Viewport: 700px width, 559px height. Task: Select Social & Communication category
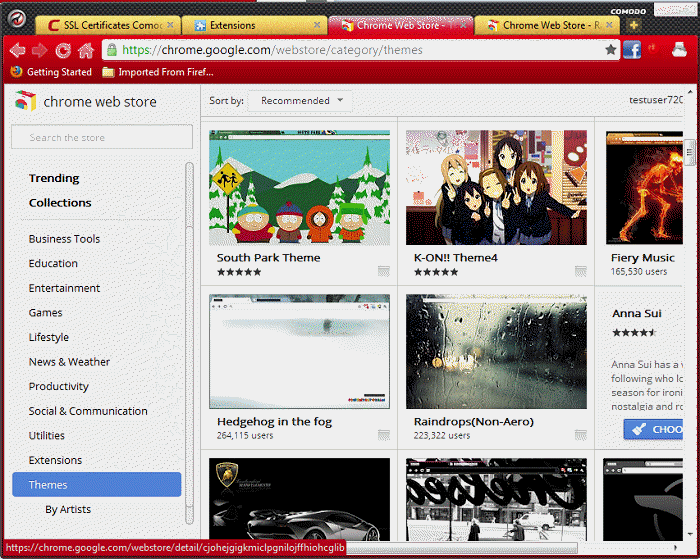[x=88, y=411]
